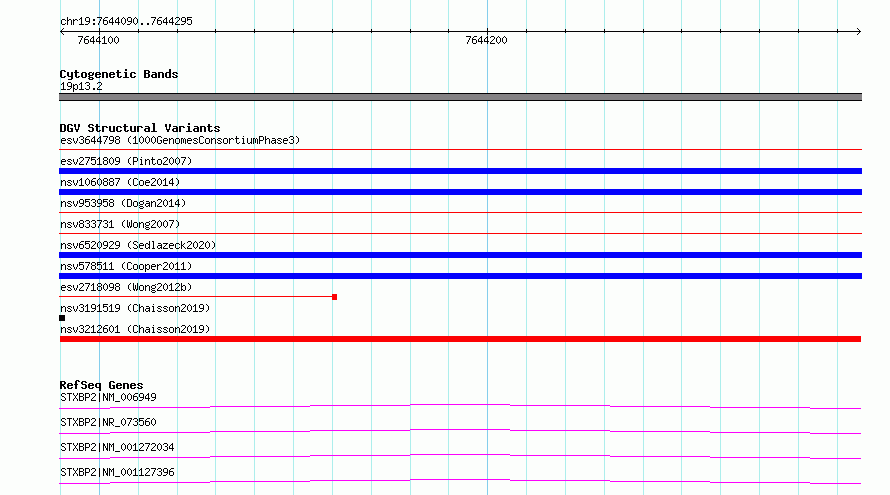Click the magenta line for STXBP2|NM_006949
890x495 pixels.
tap(460, 406)
